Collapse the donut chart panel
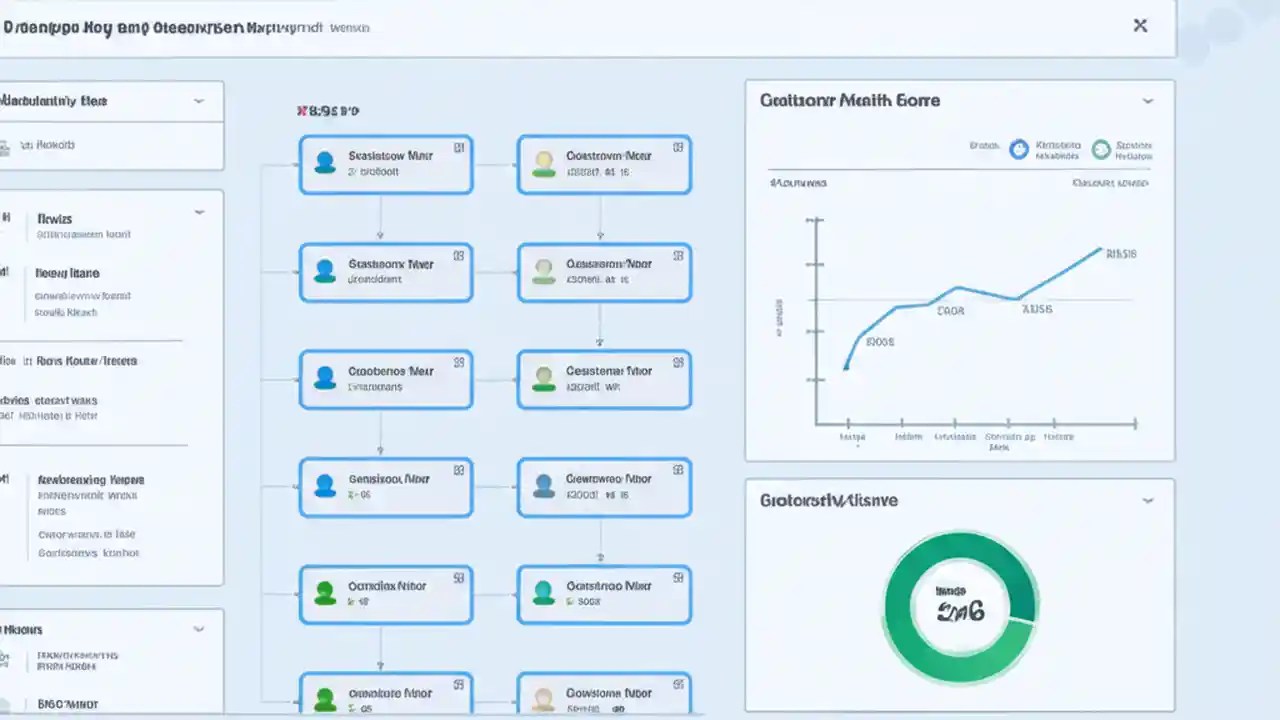Image resolution: width=1280 pixels, height=720 pixels. (x=1147, y=500)
